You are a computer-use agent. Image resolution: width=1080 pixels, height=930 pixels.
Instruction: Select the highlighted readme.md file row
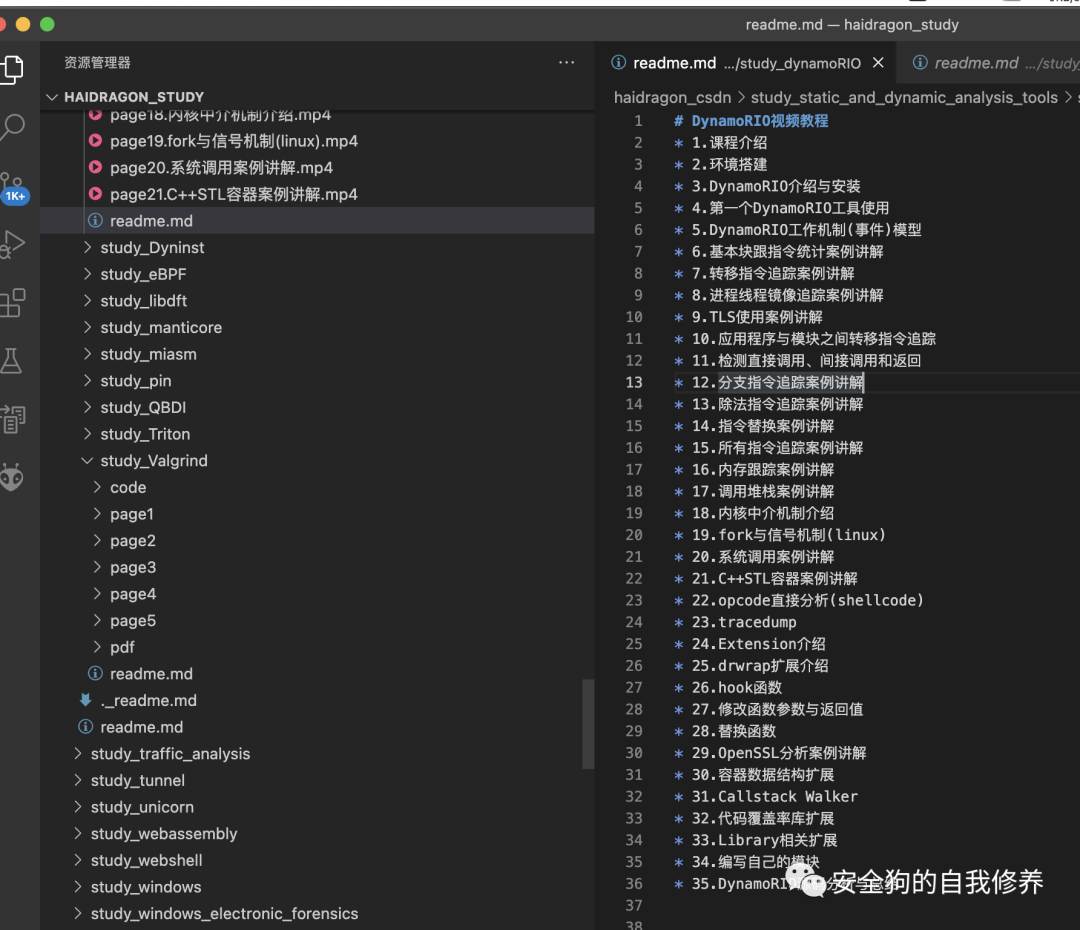pyautogui.click(x=317, y=220)
